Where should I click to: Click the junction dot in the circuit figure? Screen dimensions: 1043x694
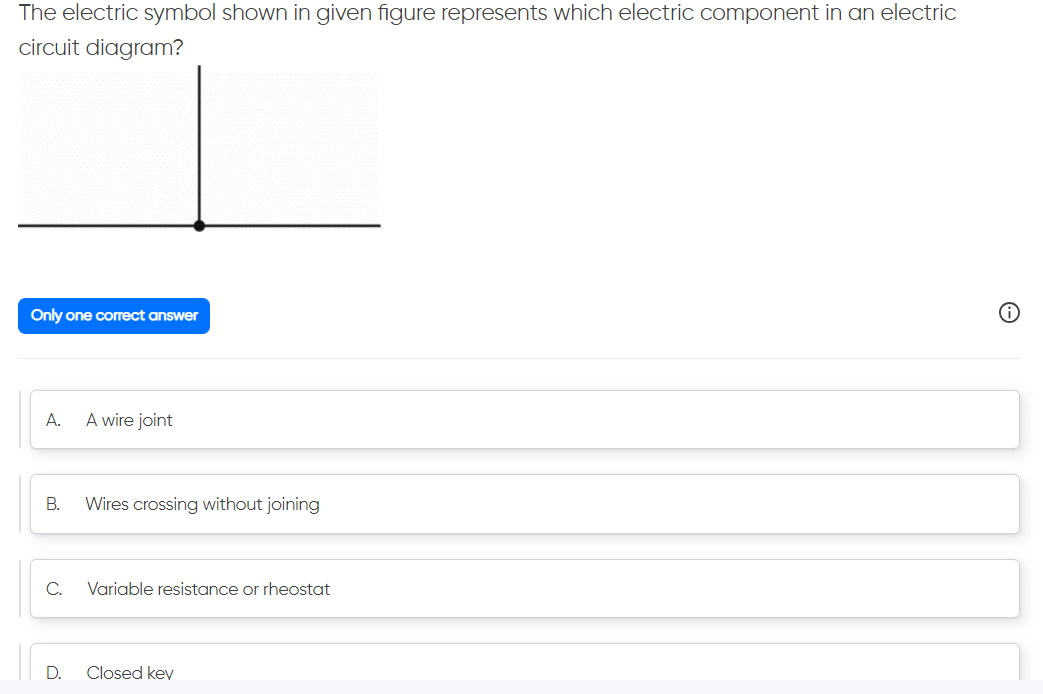(199, 226)
